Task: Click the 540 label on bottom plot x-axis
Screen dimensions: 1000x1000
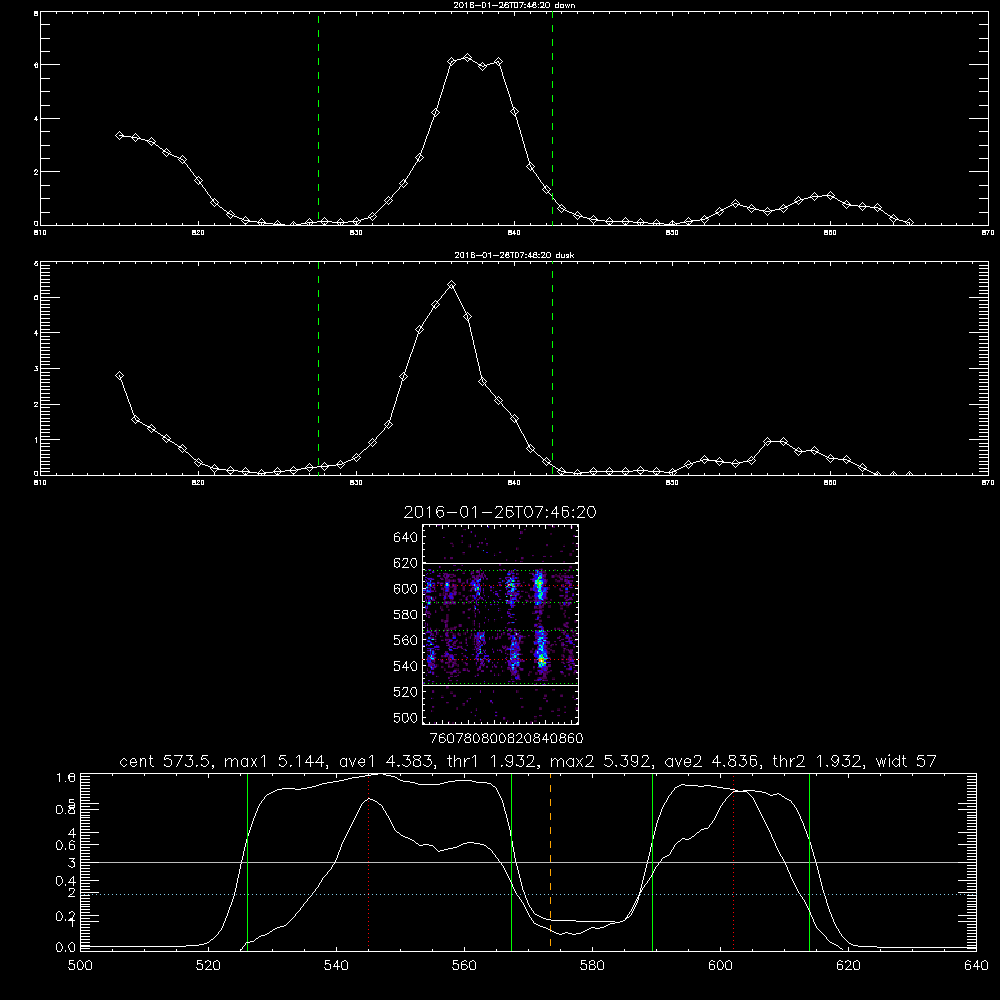Action: tap(336, 966)
